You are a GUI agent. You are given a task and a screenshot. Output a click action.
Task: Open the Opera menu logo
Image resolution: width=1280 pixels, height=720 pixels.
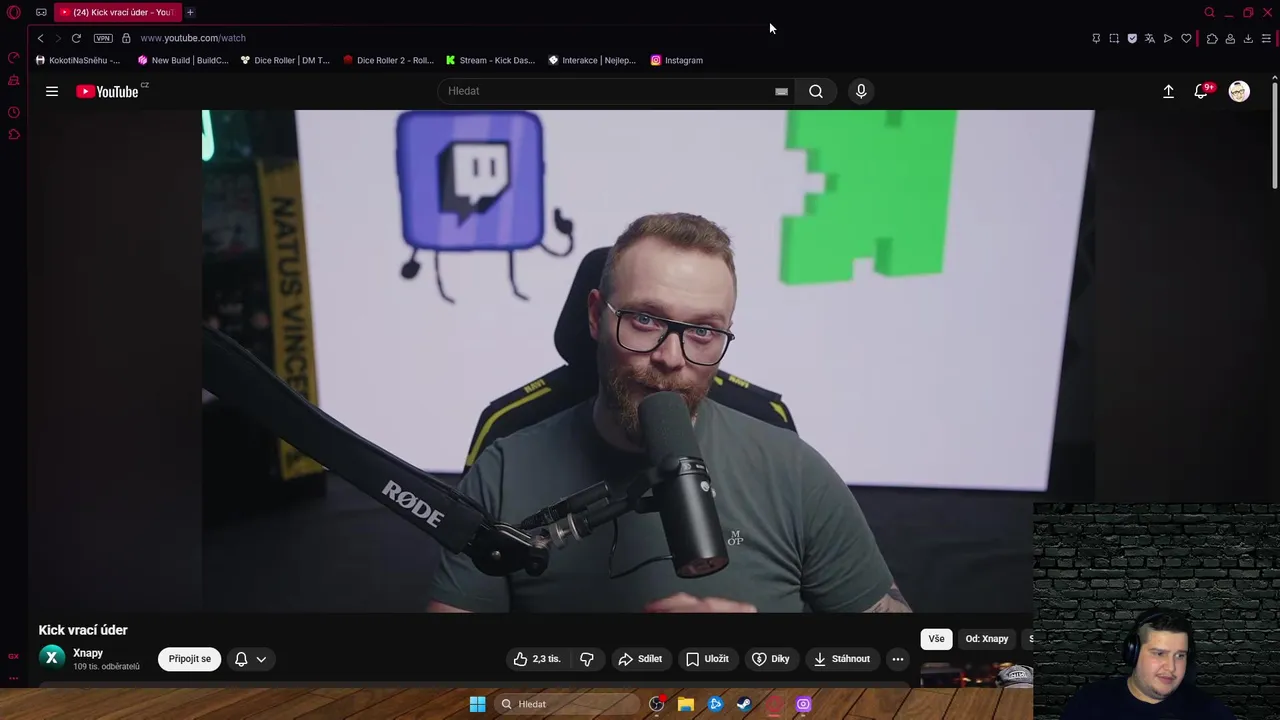[14, 12]
